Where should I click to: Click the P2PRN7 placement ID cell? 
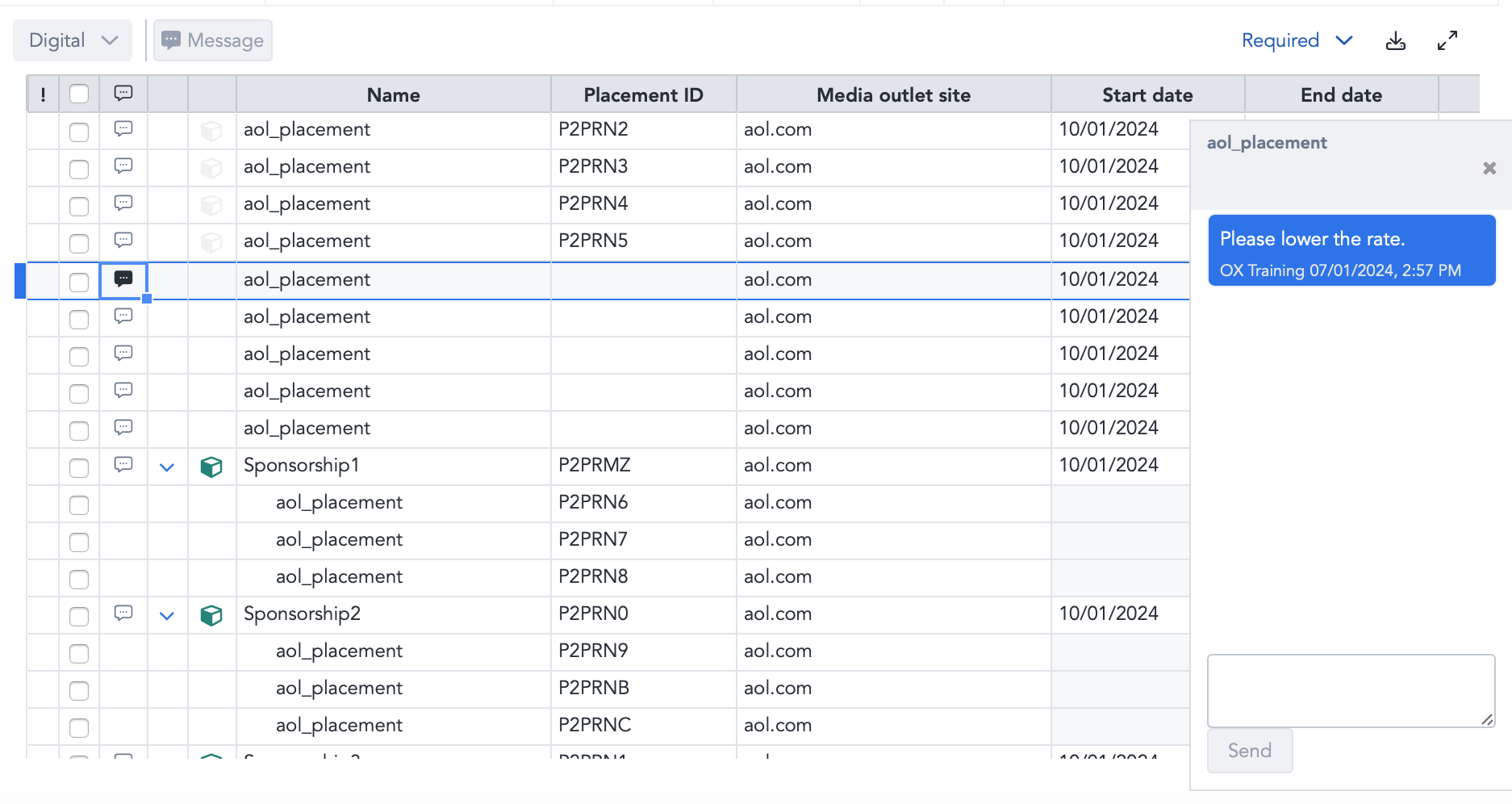coord(643,540)
